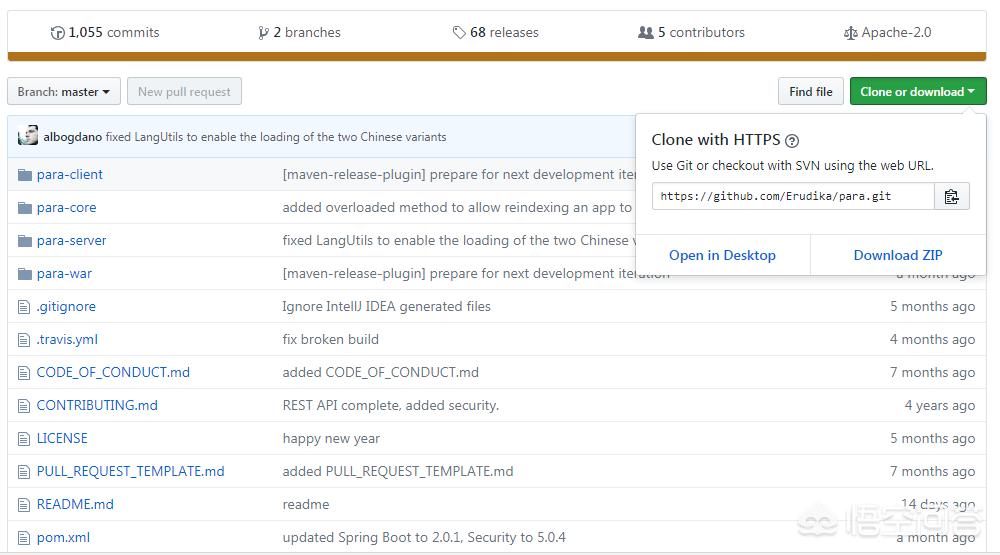Screen dimensions: 1000x555
Task: Click the para-war folder icon
Action: coord(25,274)
